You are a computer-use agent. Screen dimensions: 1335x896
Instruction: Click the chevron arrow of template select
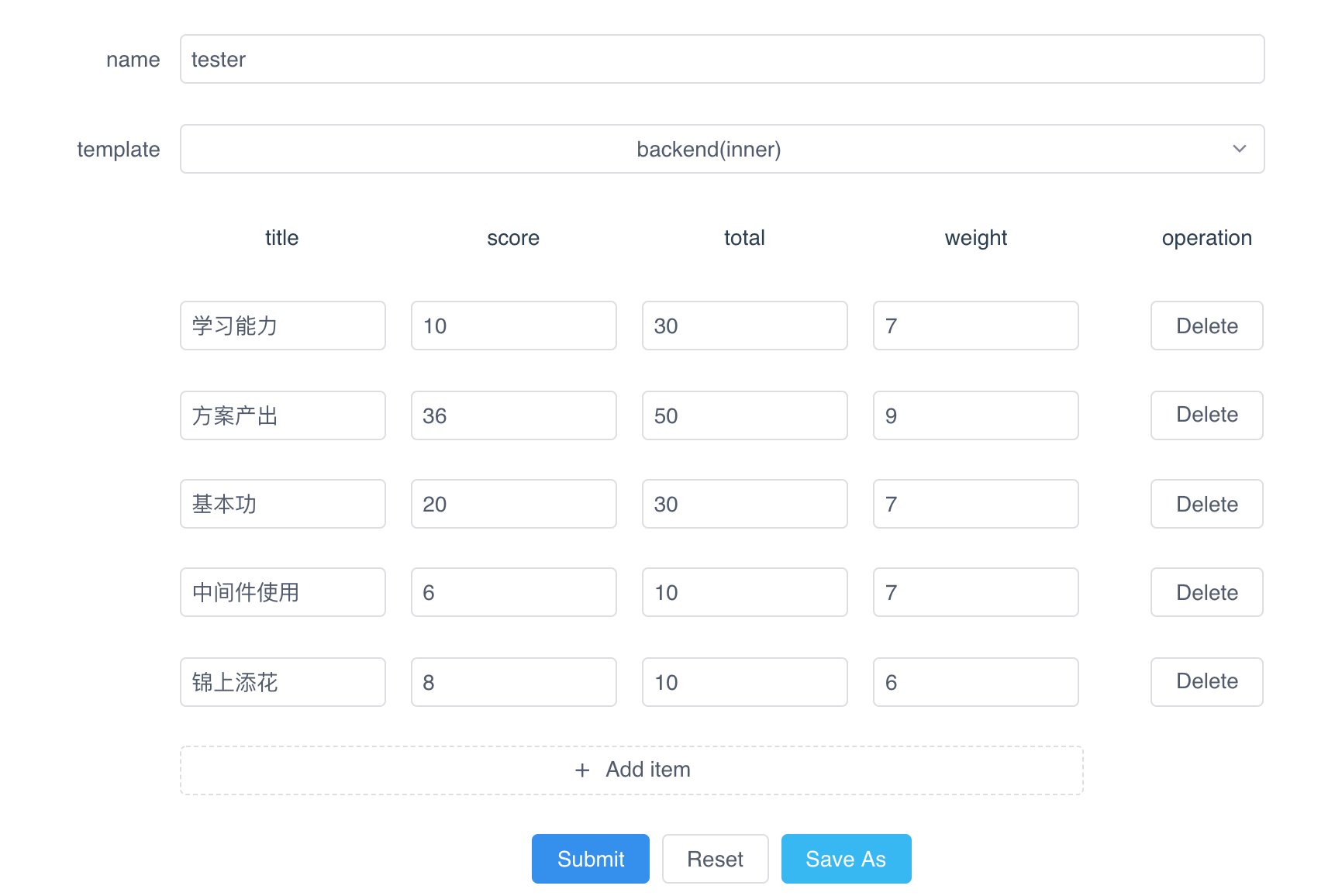1239,149
